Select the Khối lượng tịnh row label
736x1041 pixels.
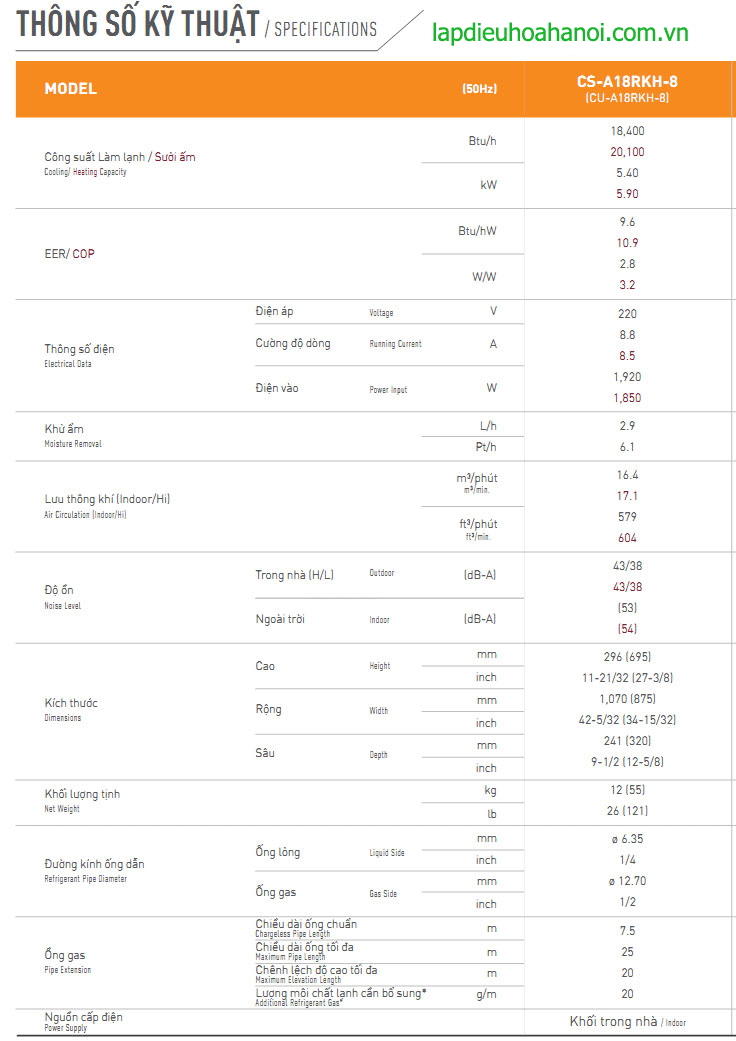(x=82, y=799)
